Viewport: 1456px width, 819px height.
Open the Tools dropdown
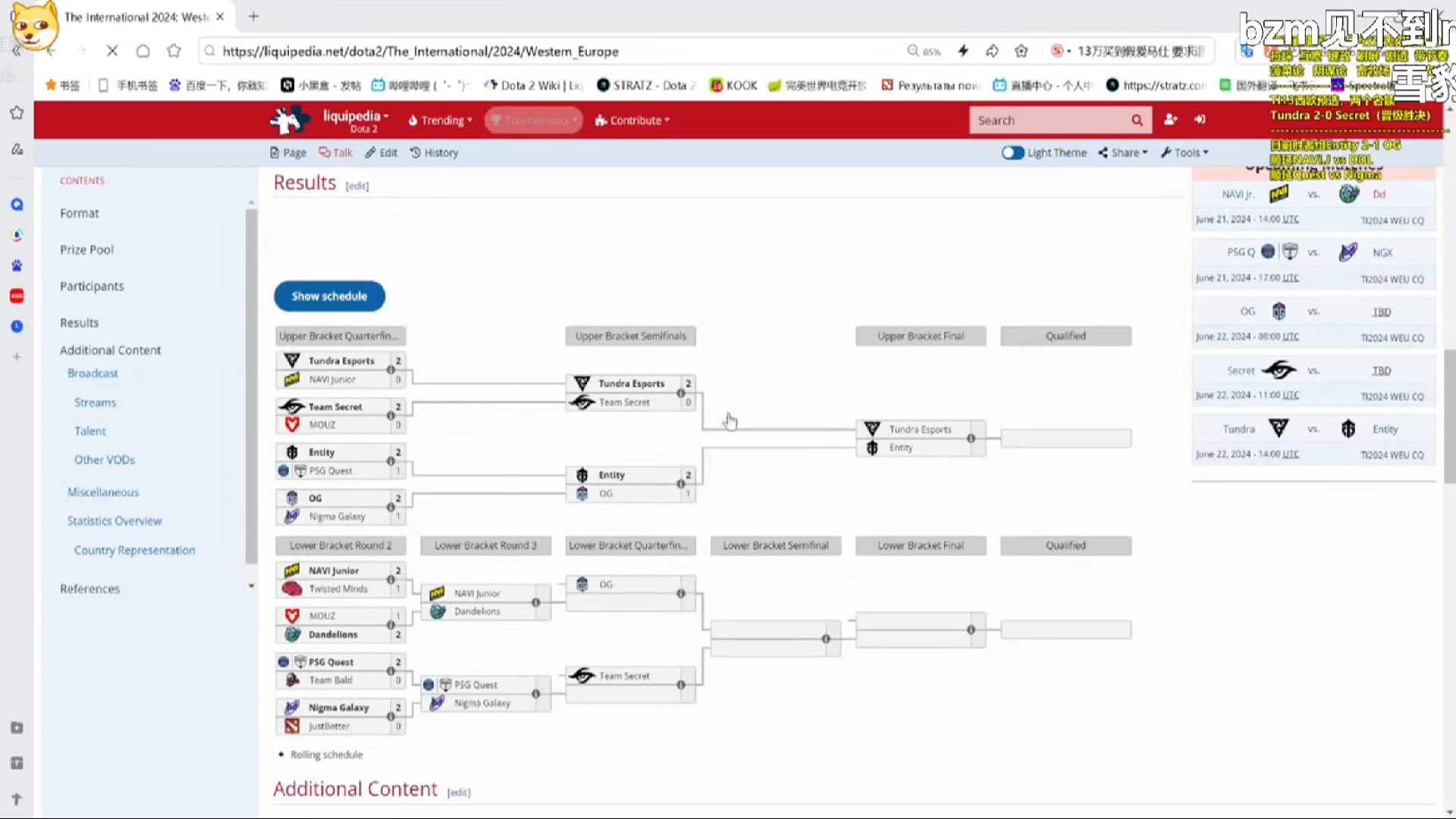pos(1184,152)
